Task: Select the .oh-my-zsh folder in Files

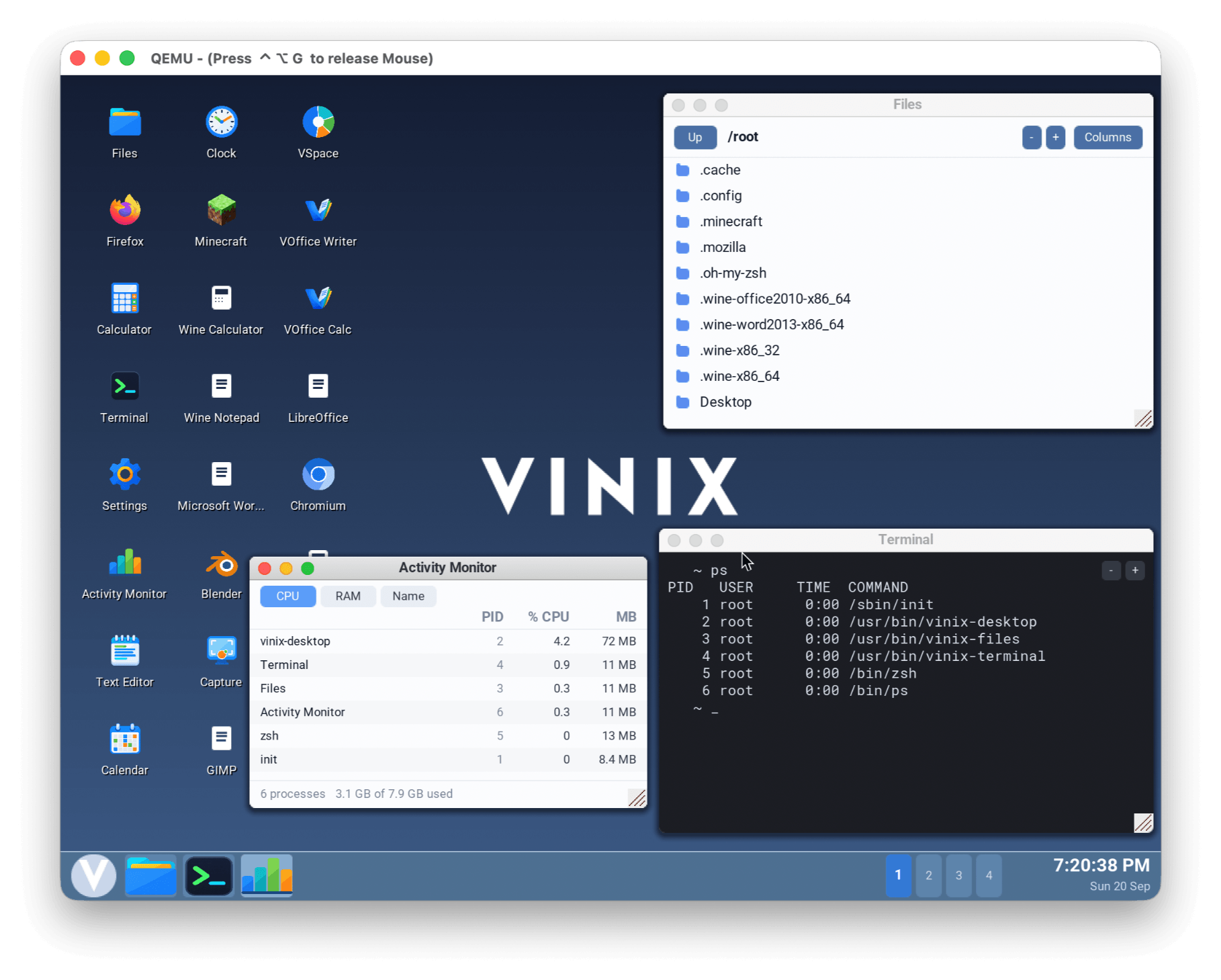Action: click(x=908, y=273)
